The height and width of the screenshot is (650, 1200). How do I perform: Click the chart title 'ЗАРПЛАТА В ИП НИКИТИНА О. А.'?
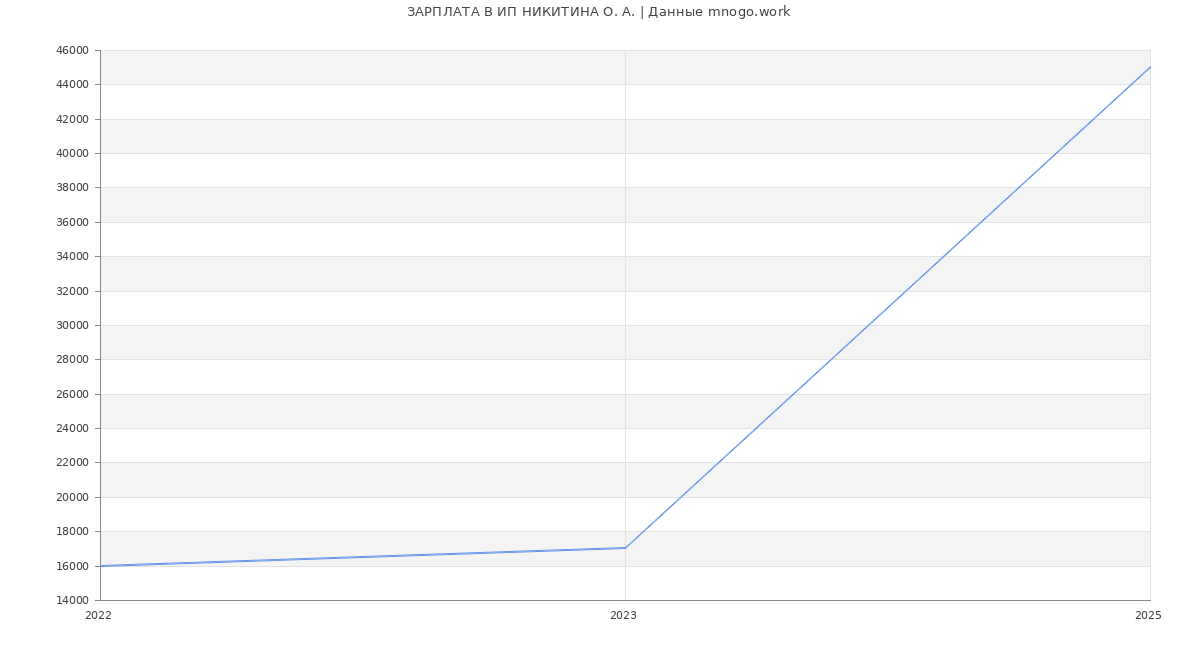click(520, 12)
